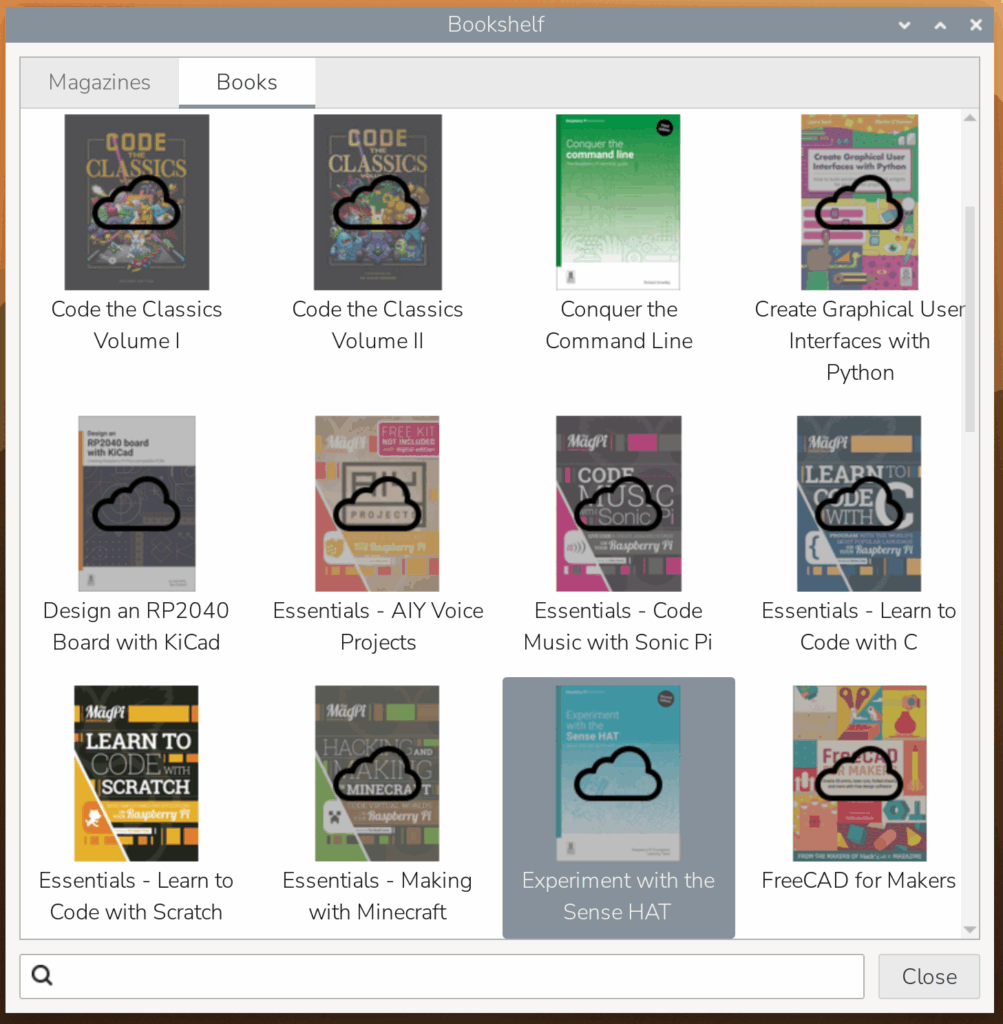The image size is (1003, 1024).
Task: Open Code the Classics Volume I book cover
Action: 137,202
